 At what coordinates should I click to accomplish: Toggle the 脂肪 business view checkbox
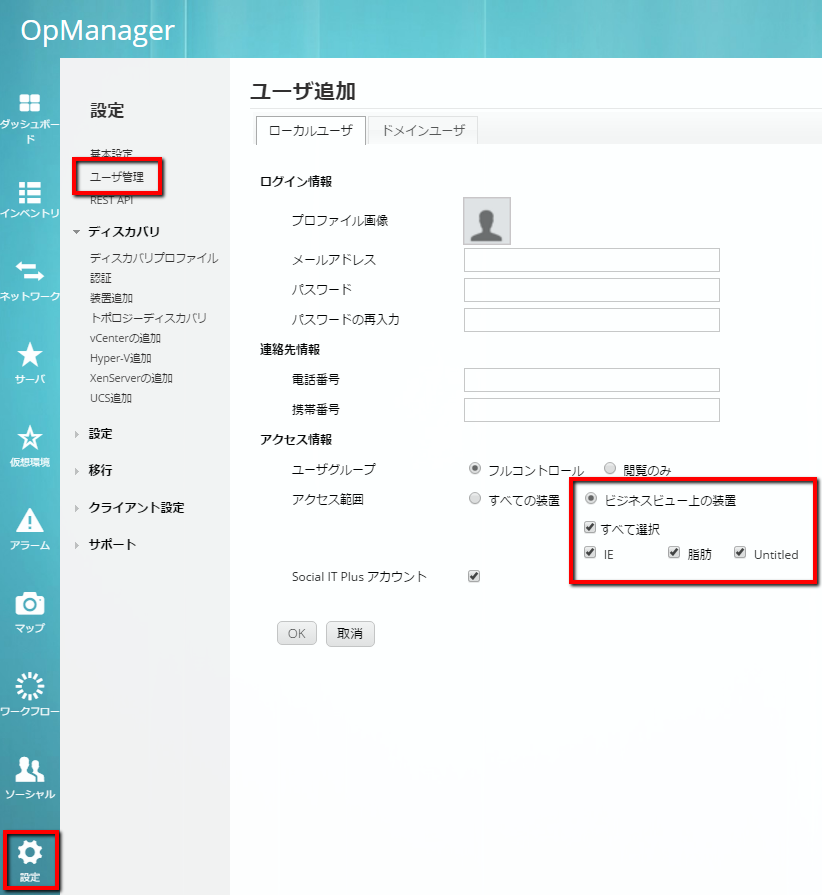(x=674, y=552)
